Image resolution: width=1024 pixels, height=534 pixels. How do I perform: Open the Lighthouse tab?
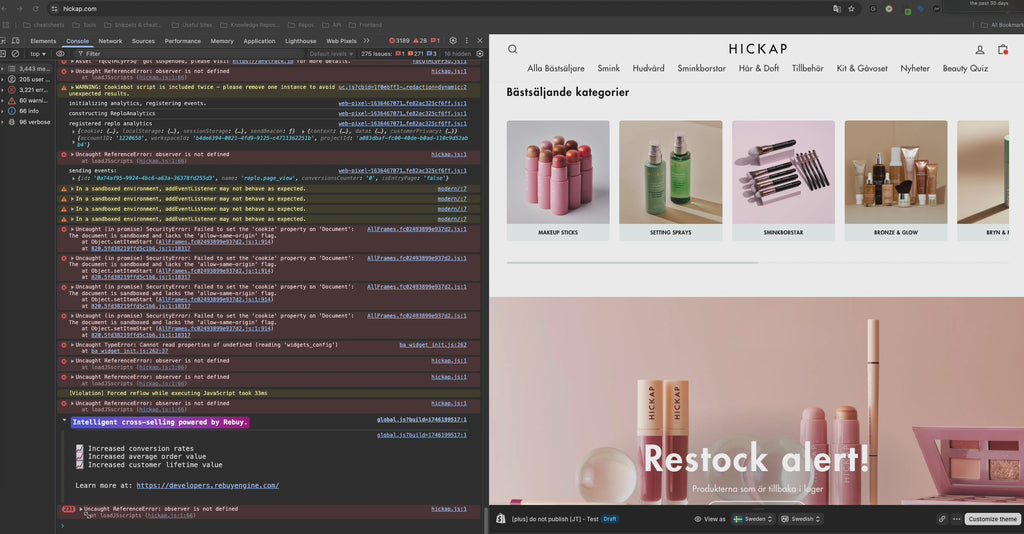tap(300, 41)
